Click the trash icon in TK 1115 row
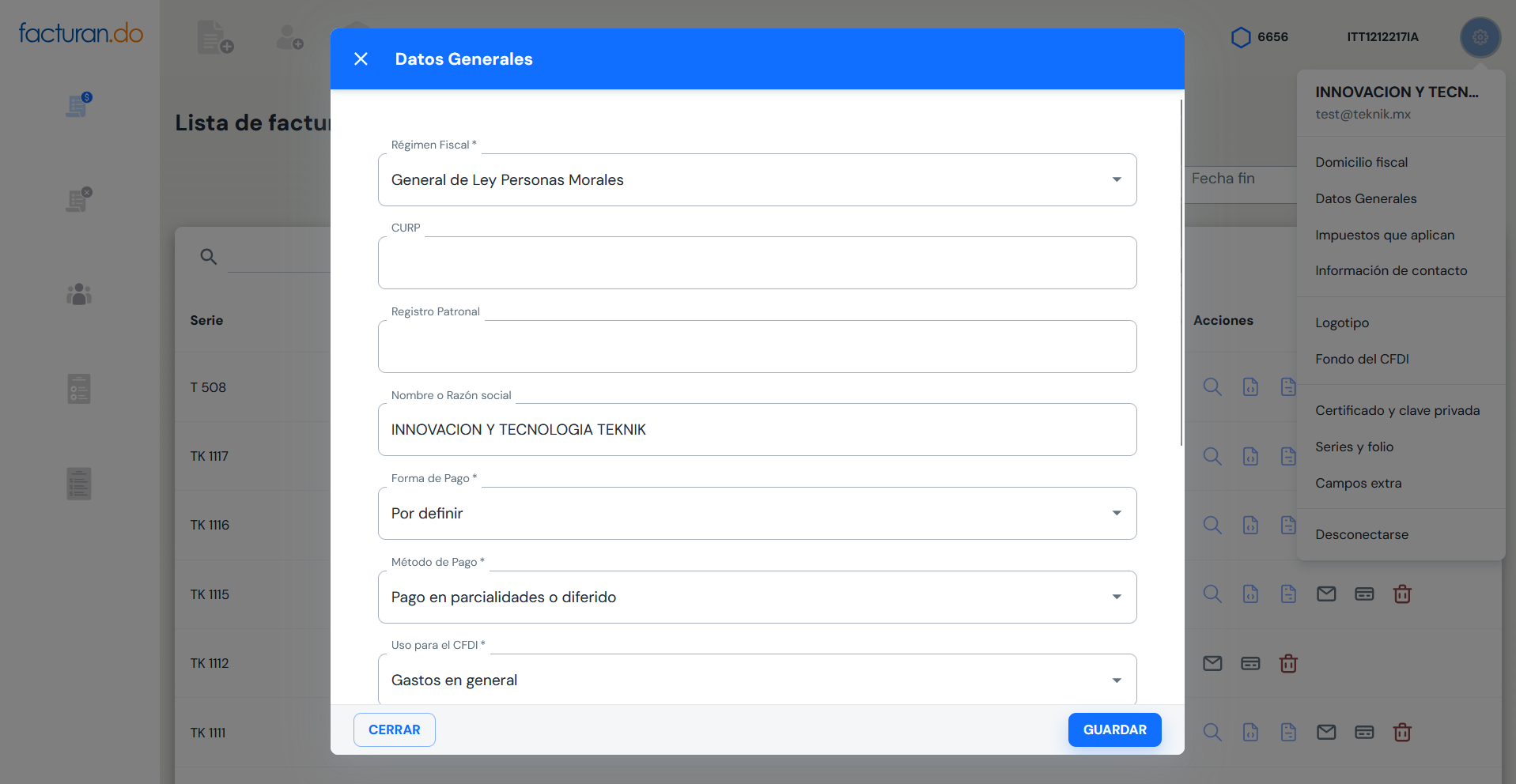Viewport: 1516px width, 784px height. point(1401,594)
